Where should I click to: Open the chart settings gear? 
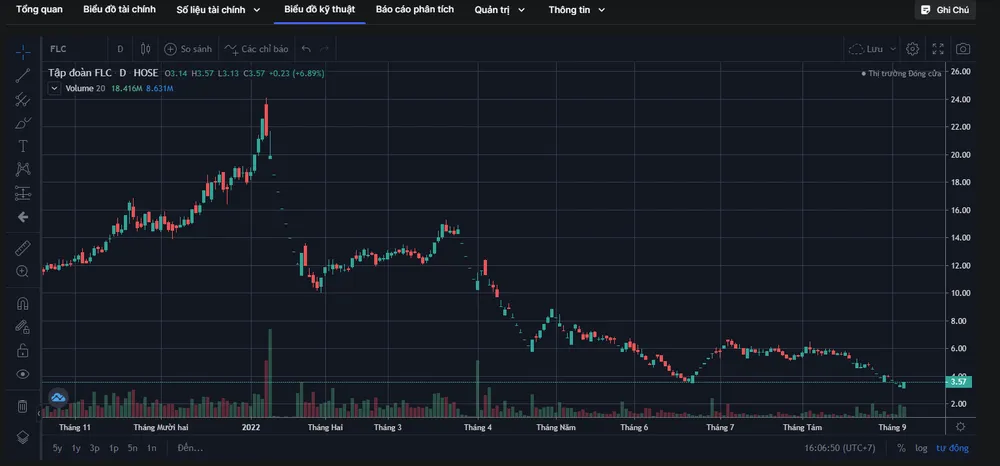pyautogui.click(x=912, y=48)
